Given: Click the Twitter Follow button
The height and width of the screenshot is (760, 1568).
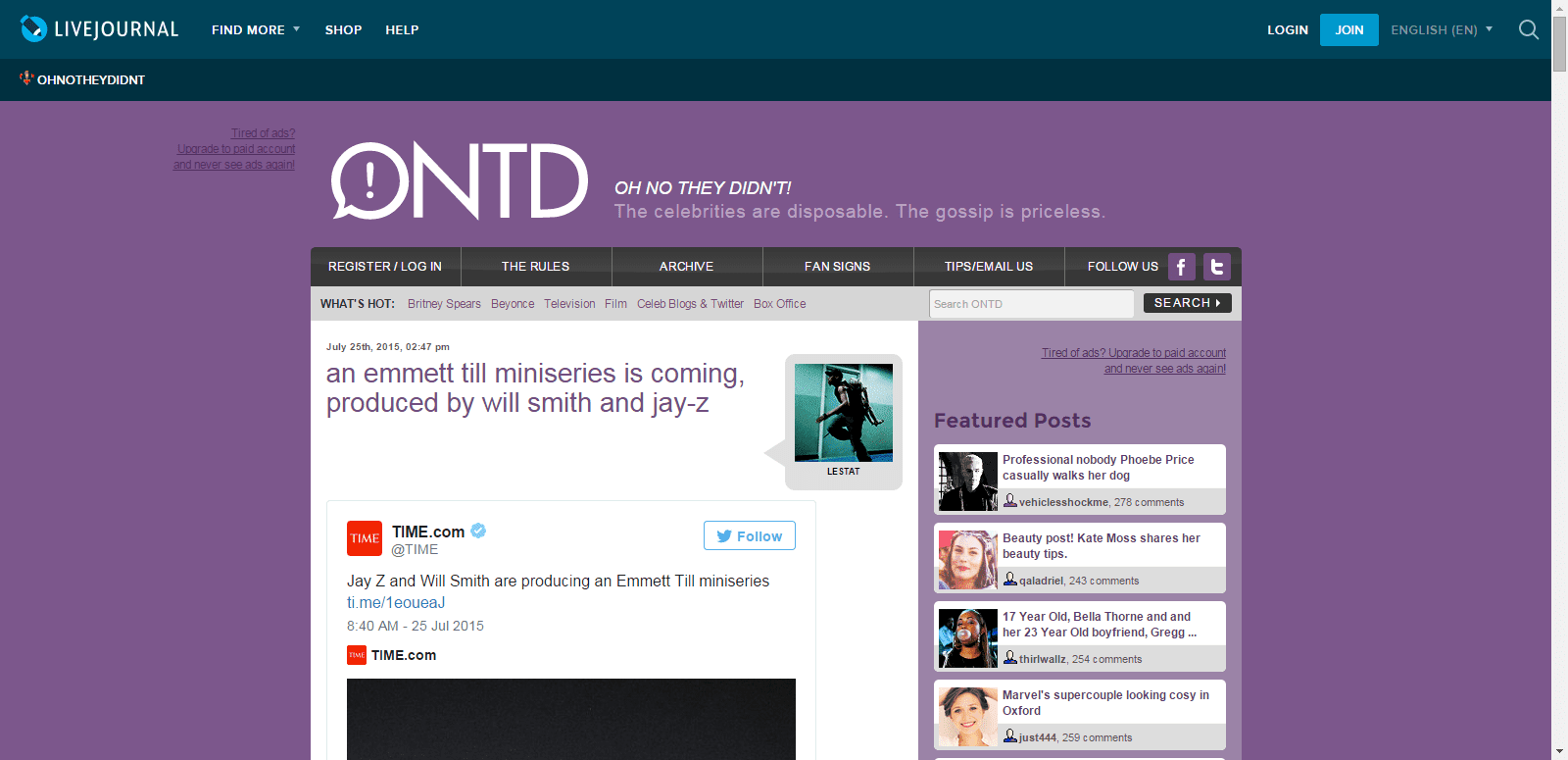Looking at the screenshot, I should pyautogui.click(x=750, y=535).
